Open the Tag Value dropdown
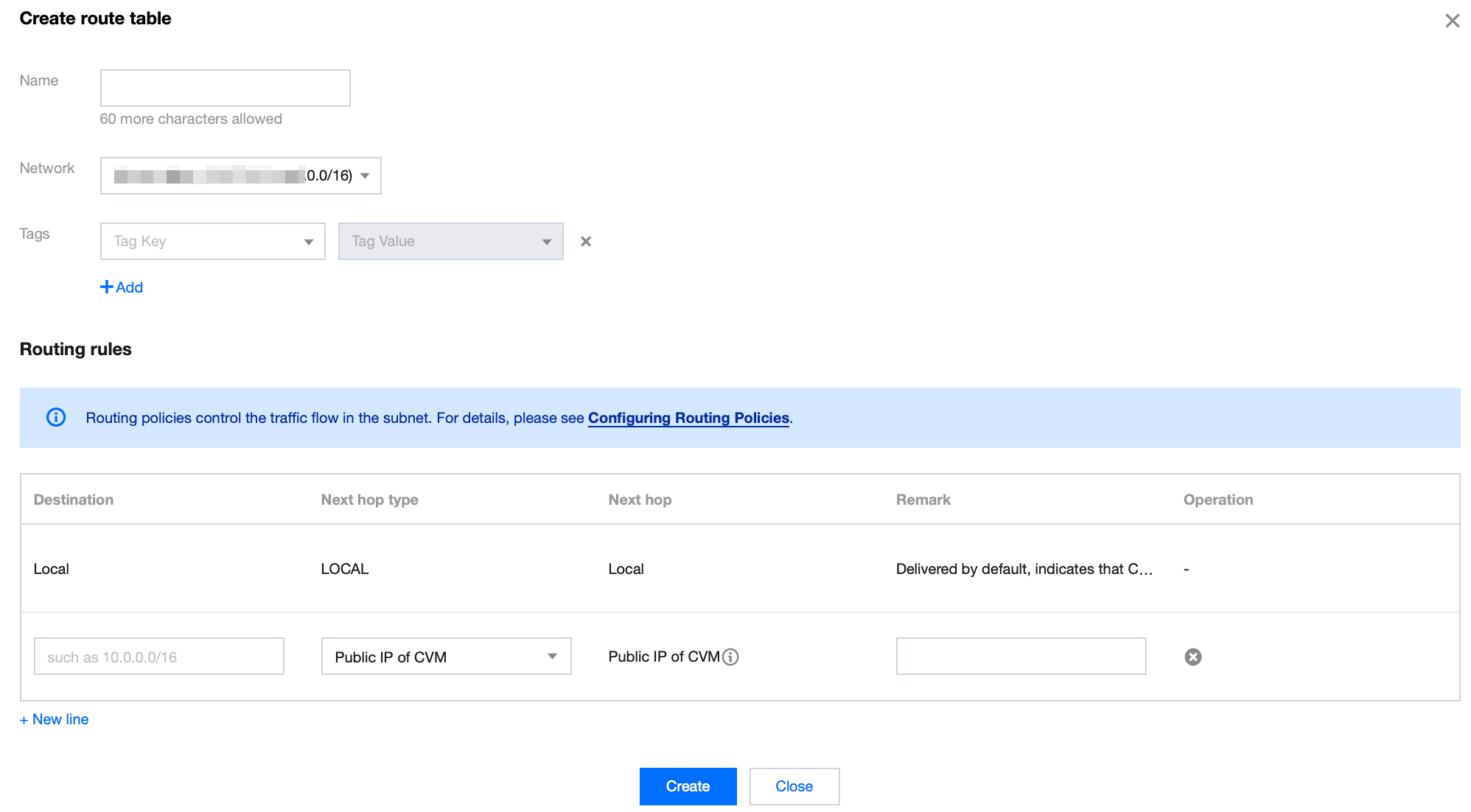The height and width of the screenshot is (812, 1471). (450, 242)
